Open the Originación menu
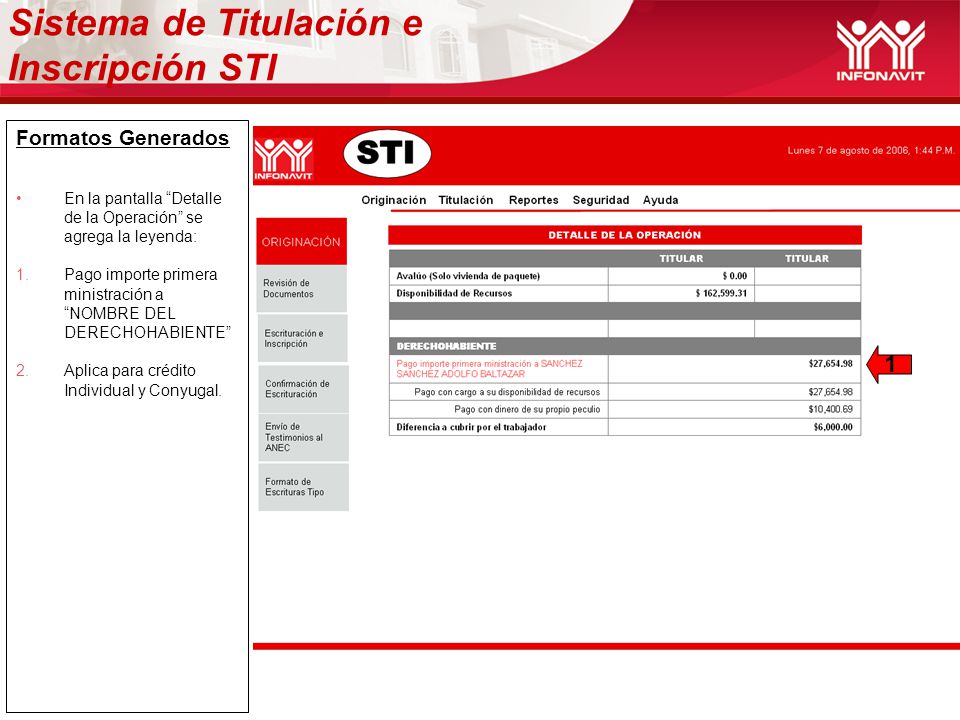Screen dimensions: 960x720 [394, 200]
